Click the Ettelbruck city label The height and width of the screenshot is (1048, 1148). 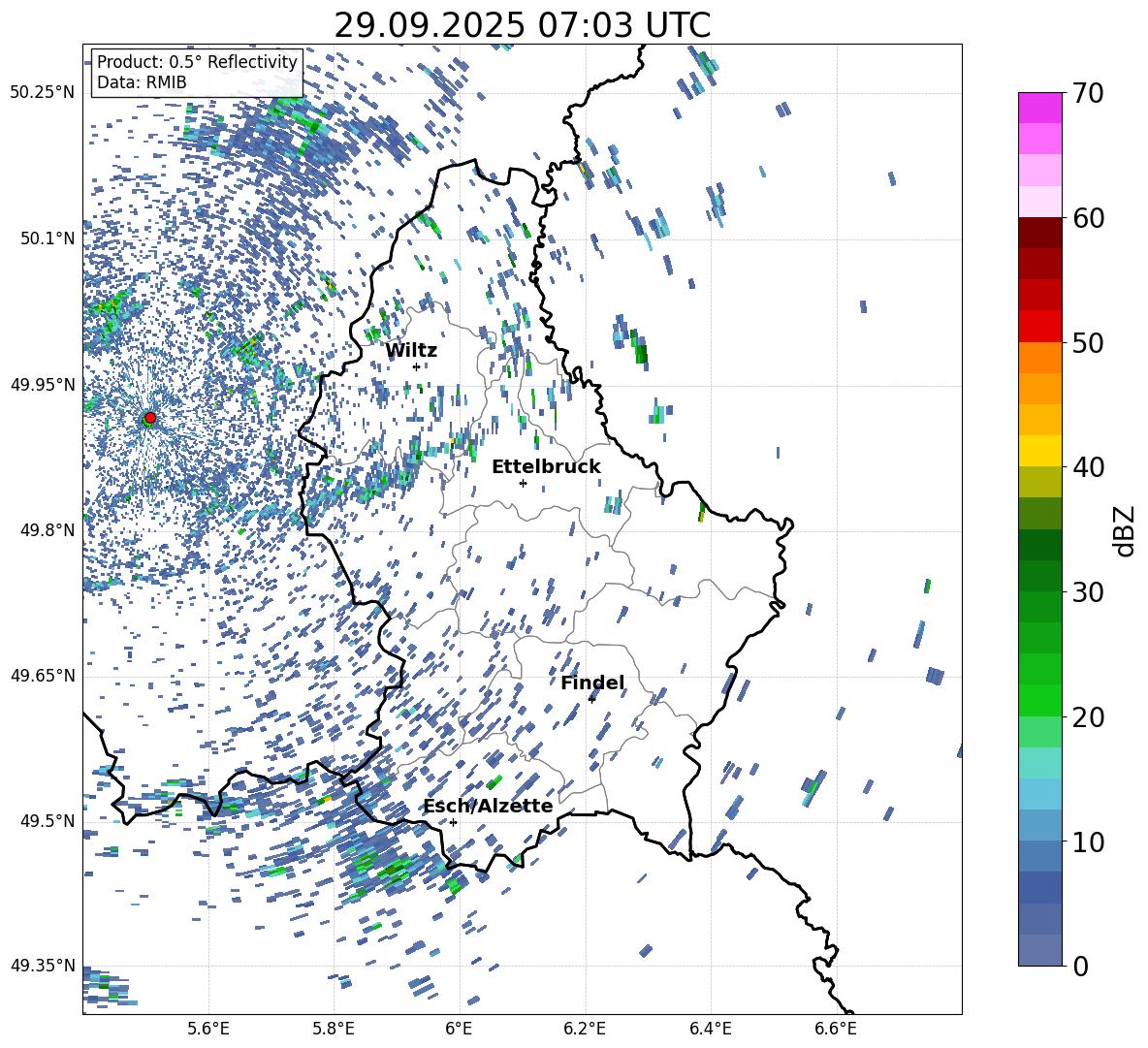[546, 467]
